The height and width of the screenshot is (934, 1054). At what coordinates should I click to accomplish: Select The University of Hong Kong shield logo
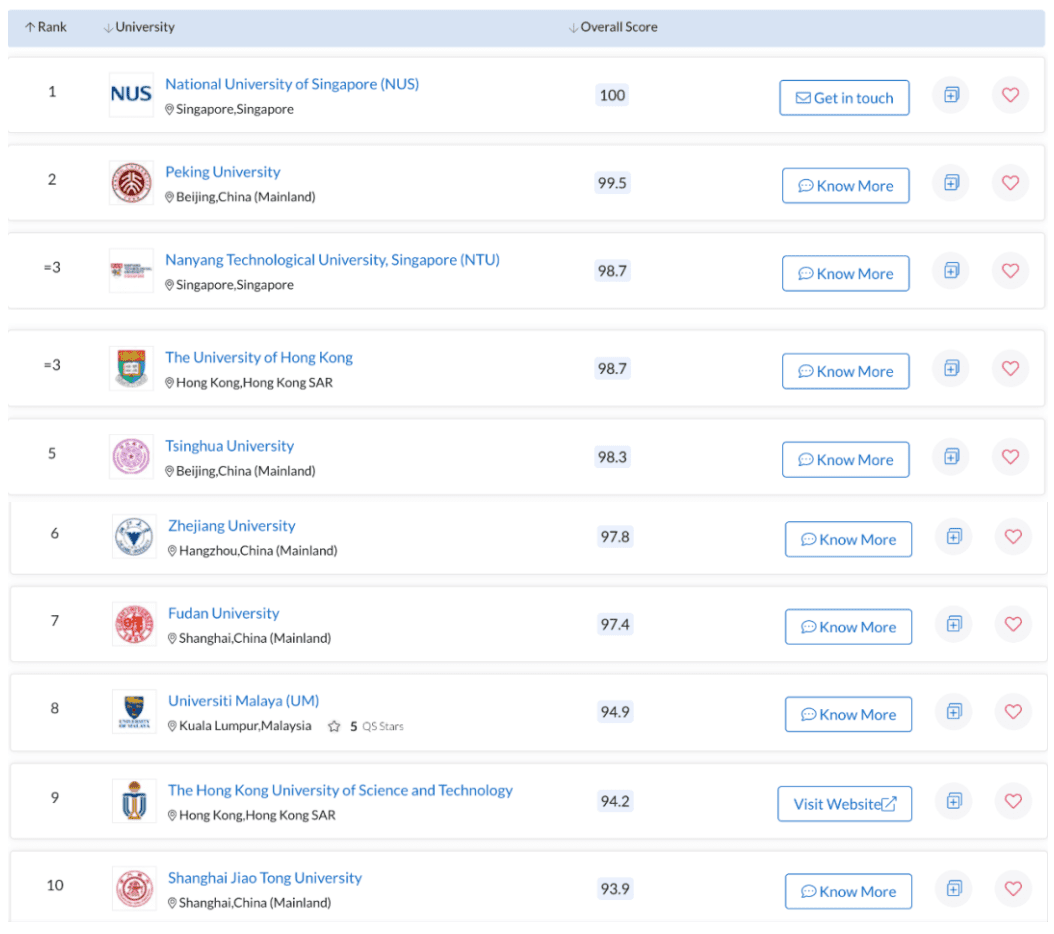click(x=131, y=369)
